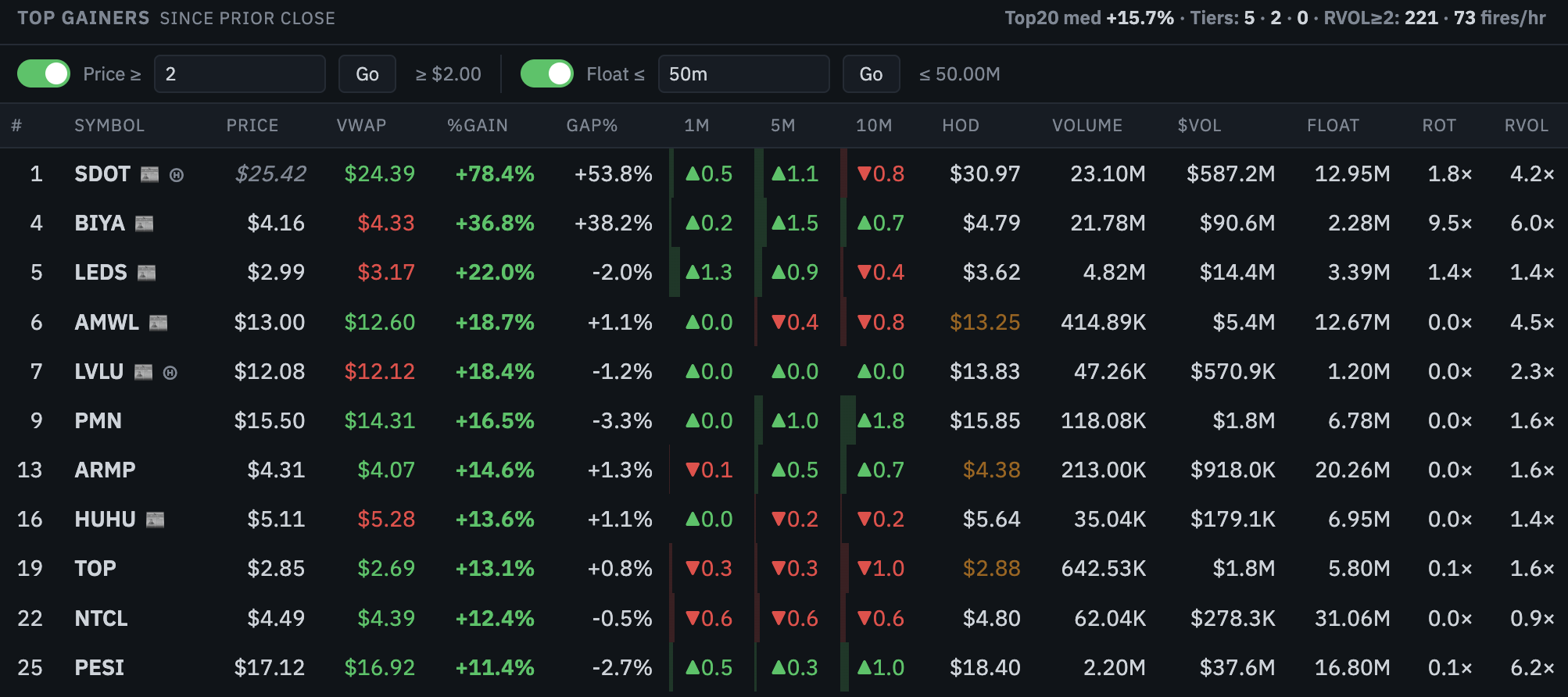Select the LVLU ticker symbol
The height and width of the screenshot is (697, 1568).
[99, 371]
